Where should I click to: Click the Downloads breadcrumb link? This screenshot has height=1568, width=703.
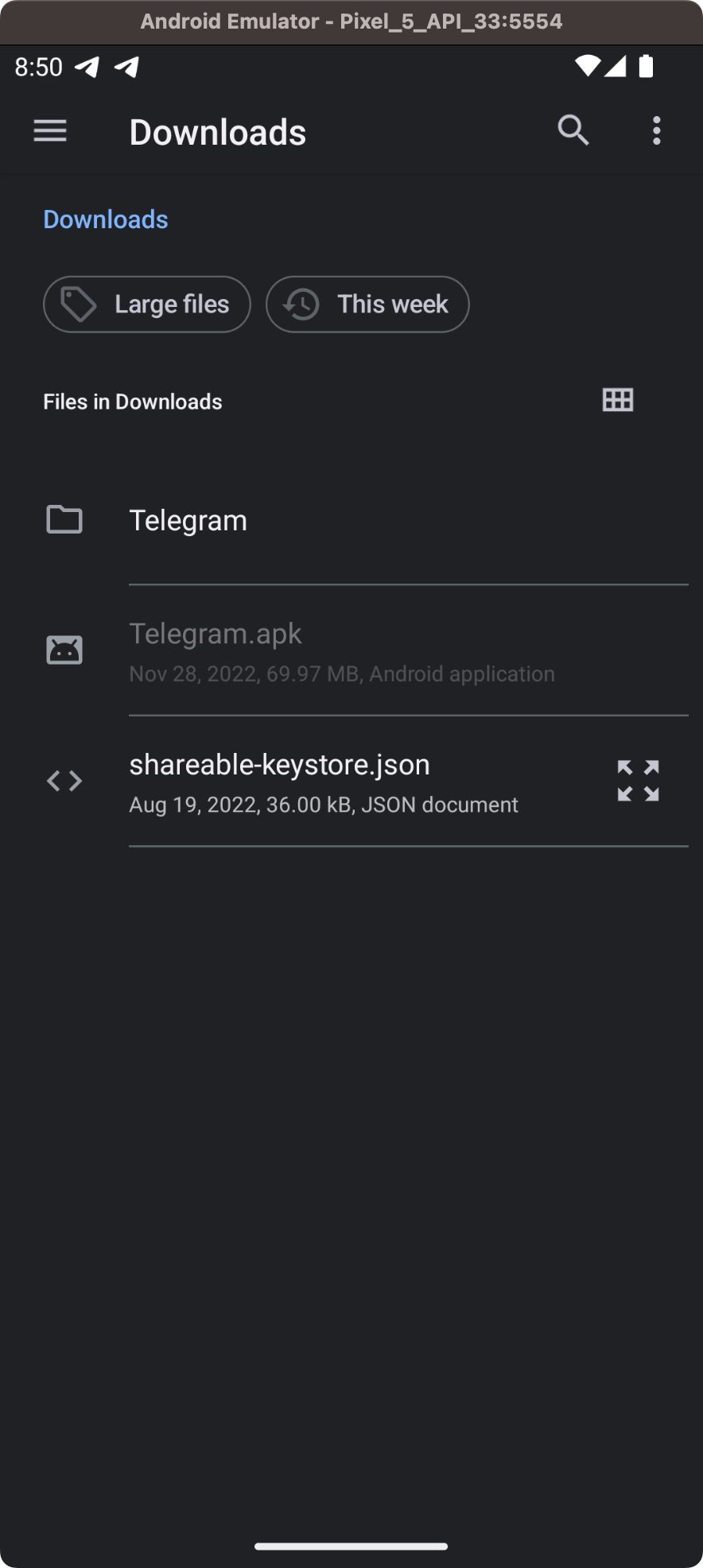pos(106,219)
